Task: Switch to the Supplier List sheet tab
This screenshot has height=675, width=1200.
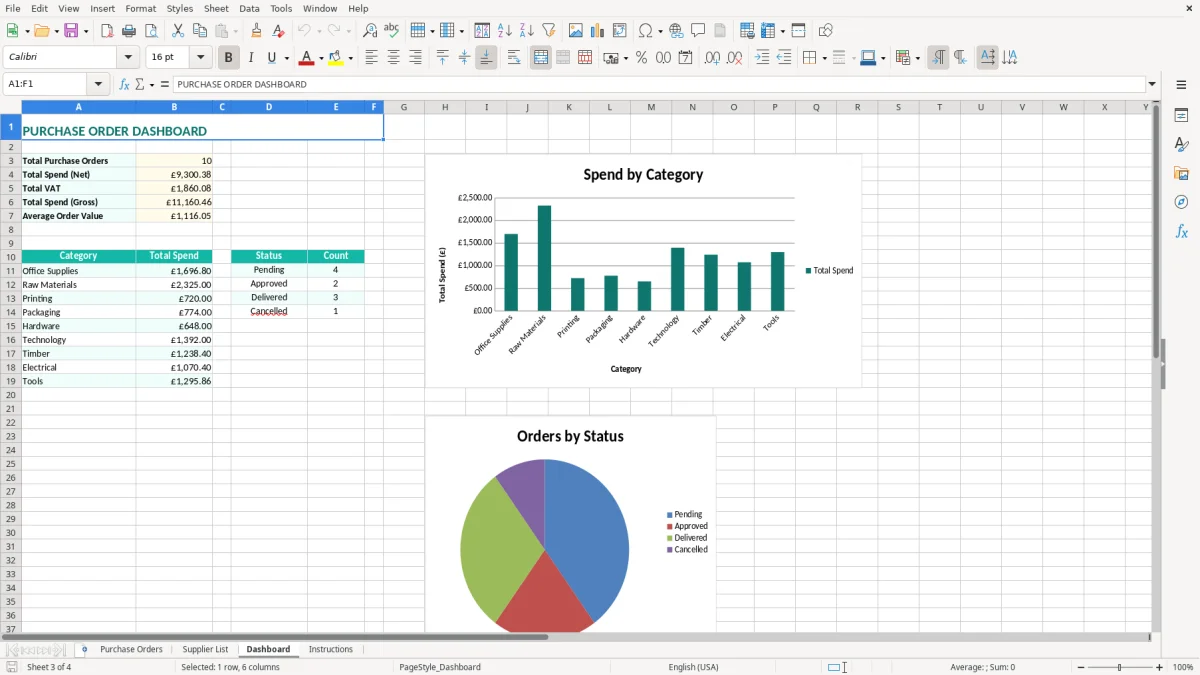Action: pyautogui.click(x=205, y=650)
